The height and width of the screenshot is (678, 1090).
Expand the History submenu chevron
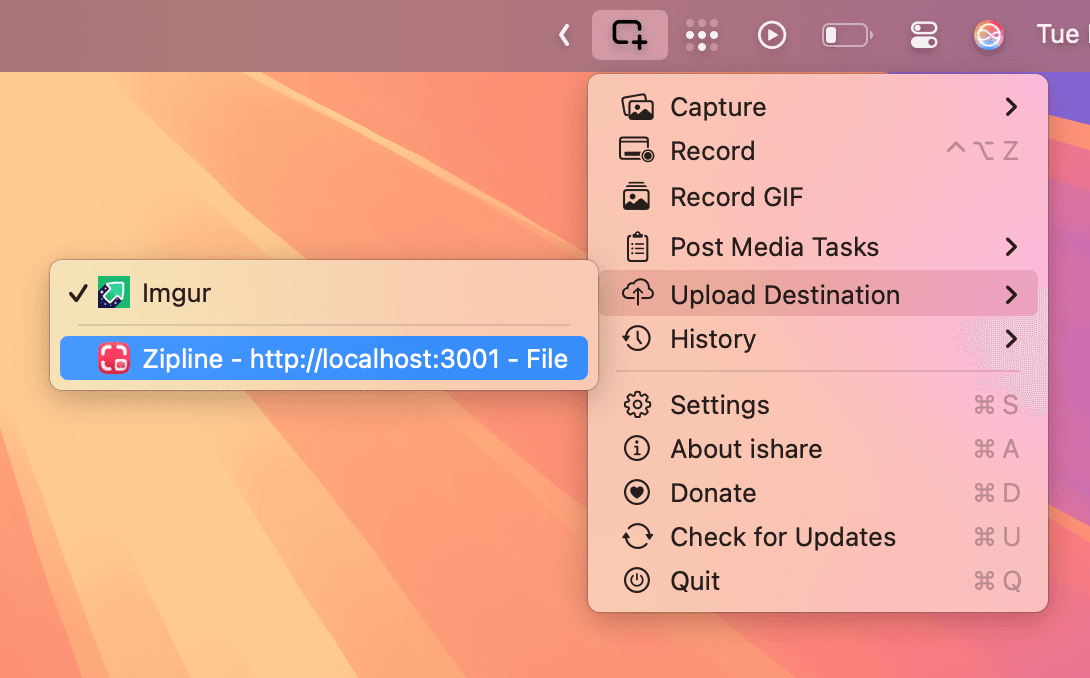point(1011,339)
